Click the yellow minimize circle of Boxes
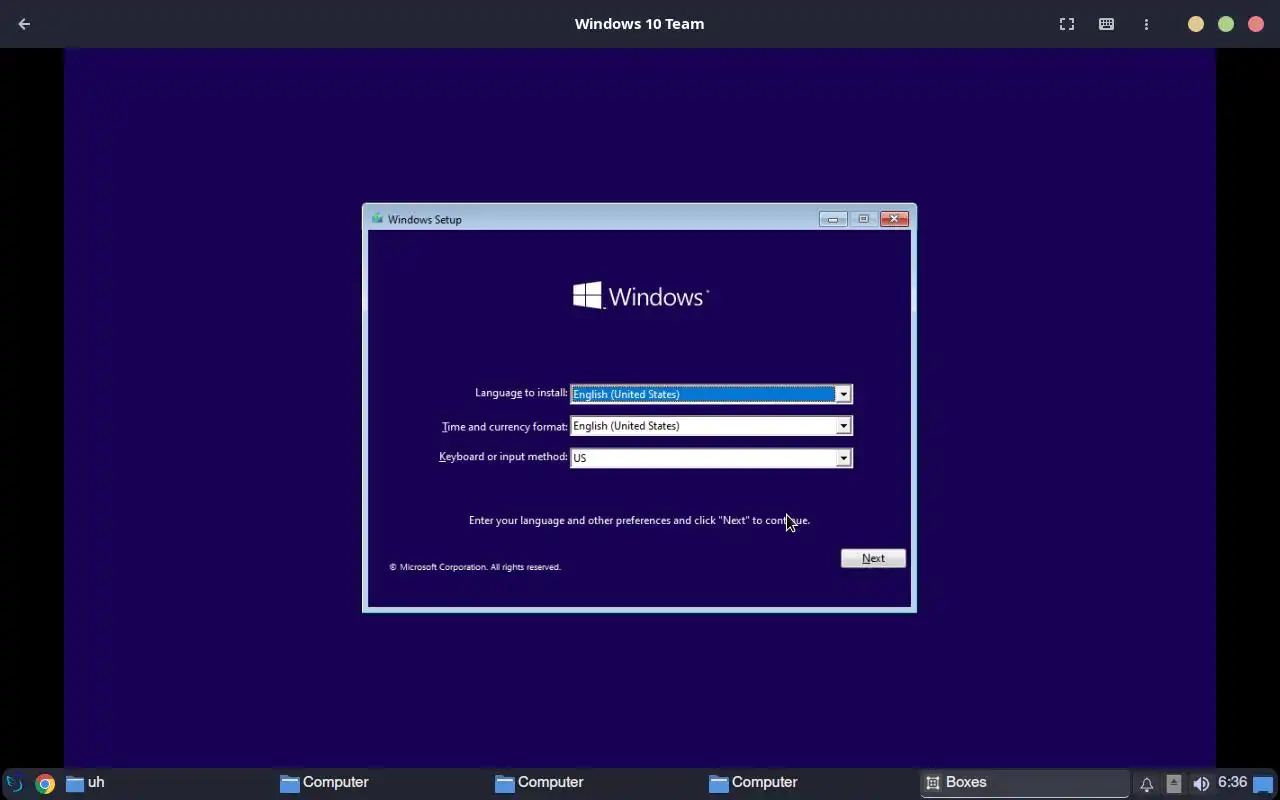Image resolution: width=1280 pixels, height=800 pixels. tap(1196, 24)
